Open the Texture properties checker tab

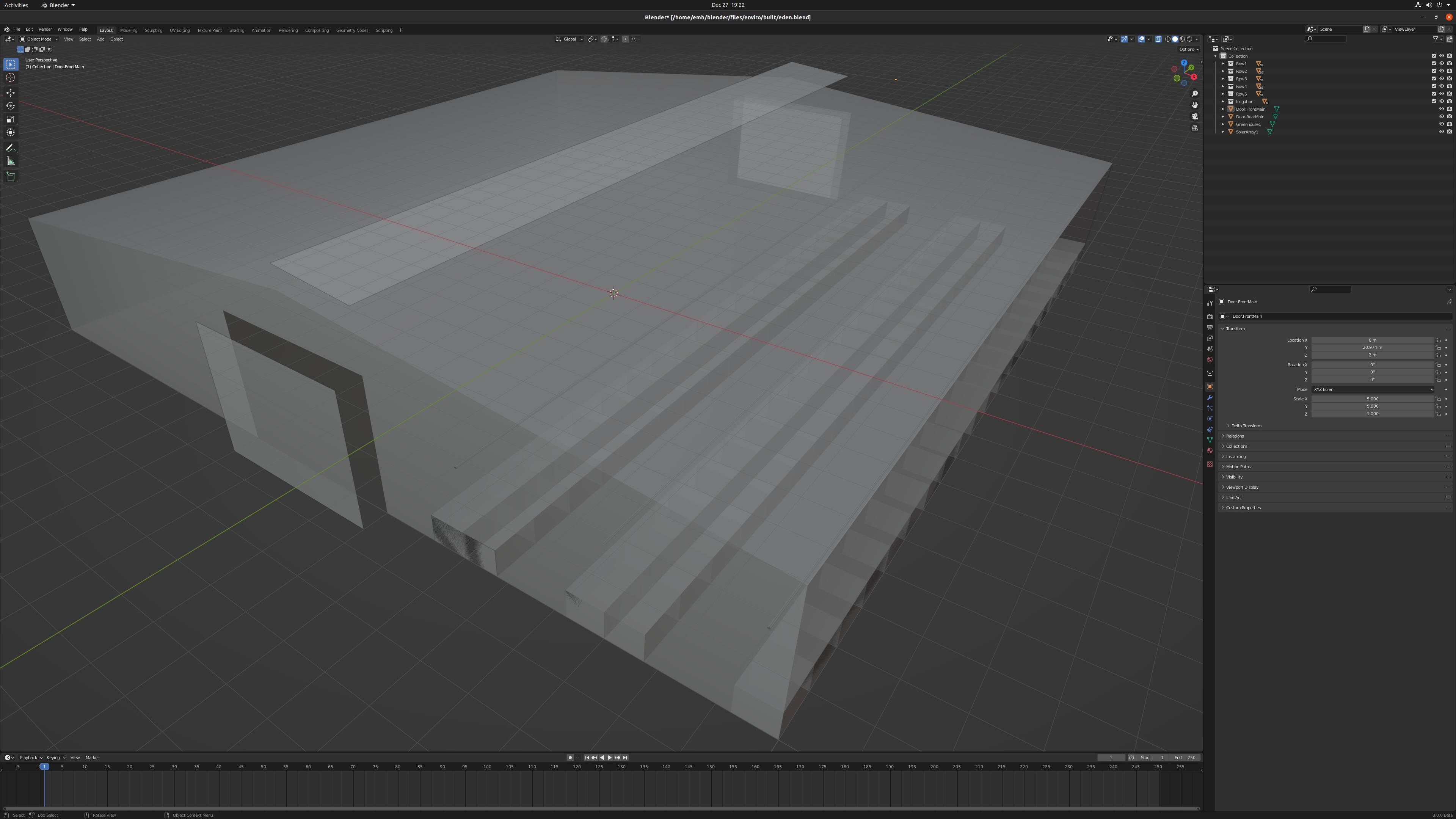pos(1210,464)
